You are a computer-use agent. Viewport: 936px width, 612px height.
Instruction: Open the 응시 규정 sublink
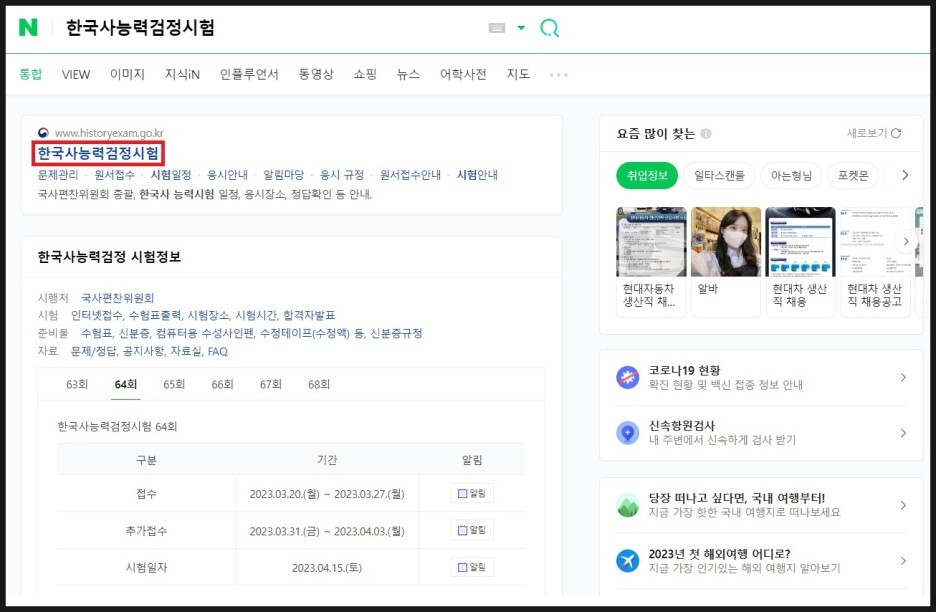pyautogui.click(x=342, y=175)
